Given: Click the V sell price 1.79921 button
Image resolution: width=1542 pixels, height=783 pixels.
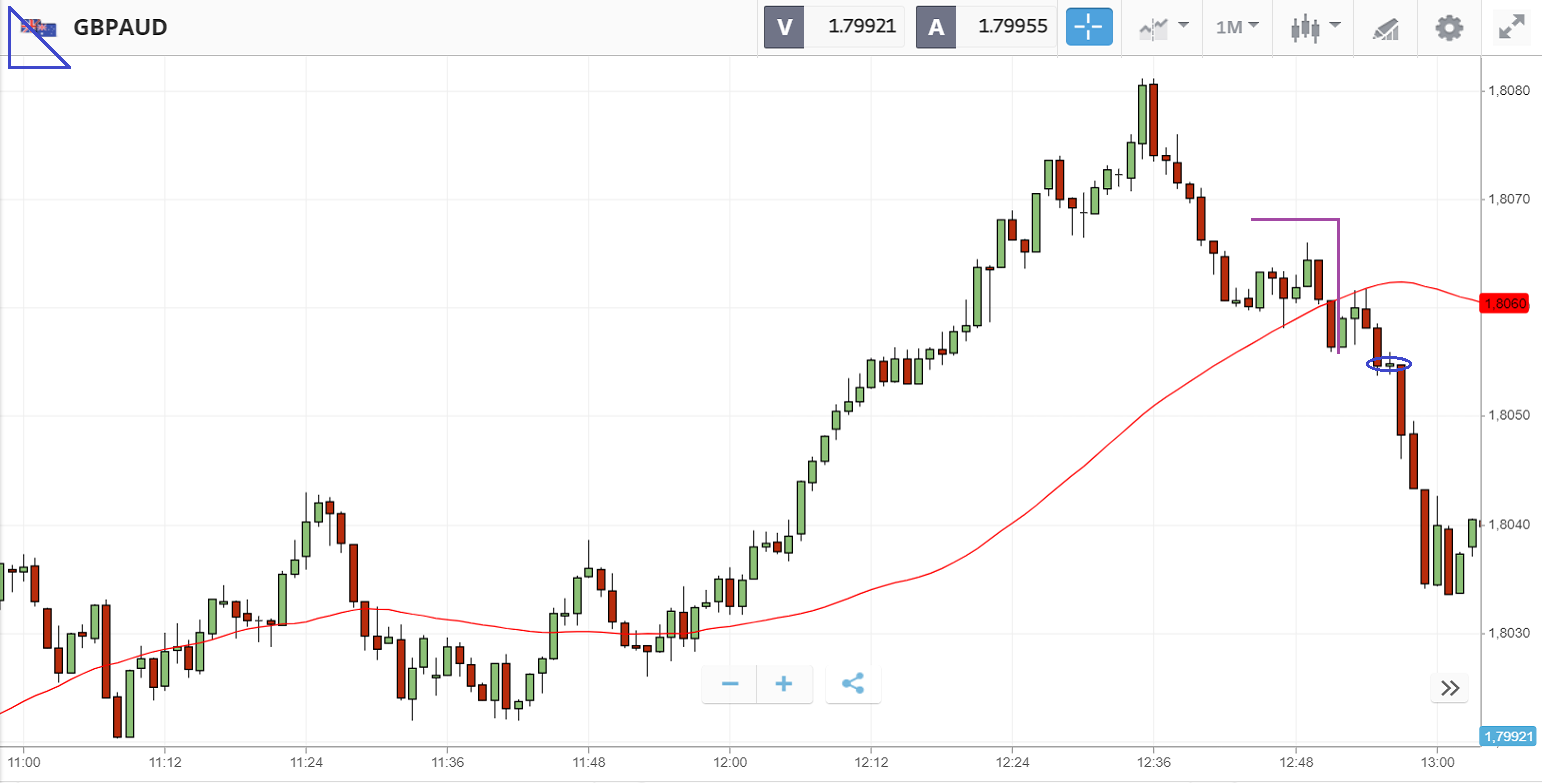Looking at the screenshot, I should point(834,27).
